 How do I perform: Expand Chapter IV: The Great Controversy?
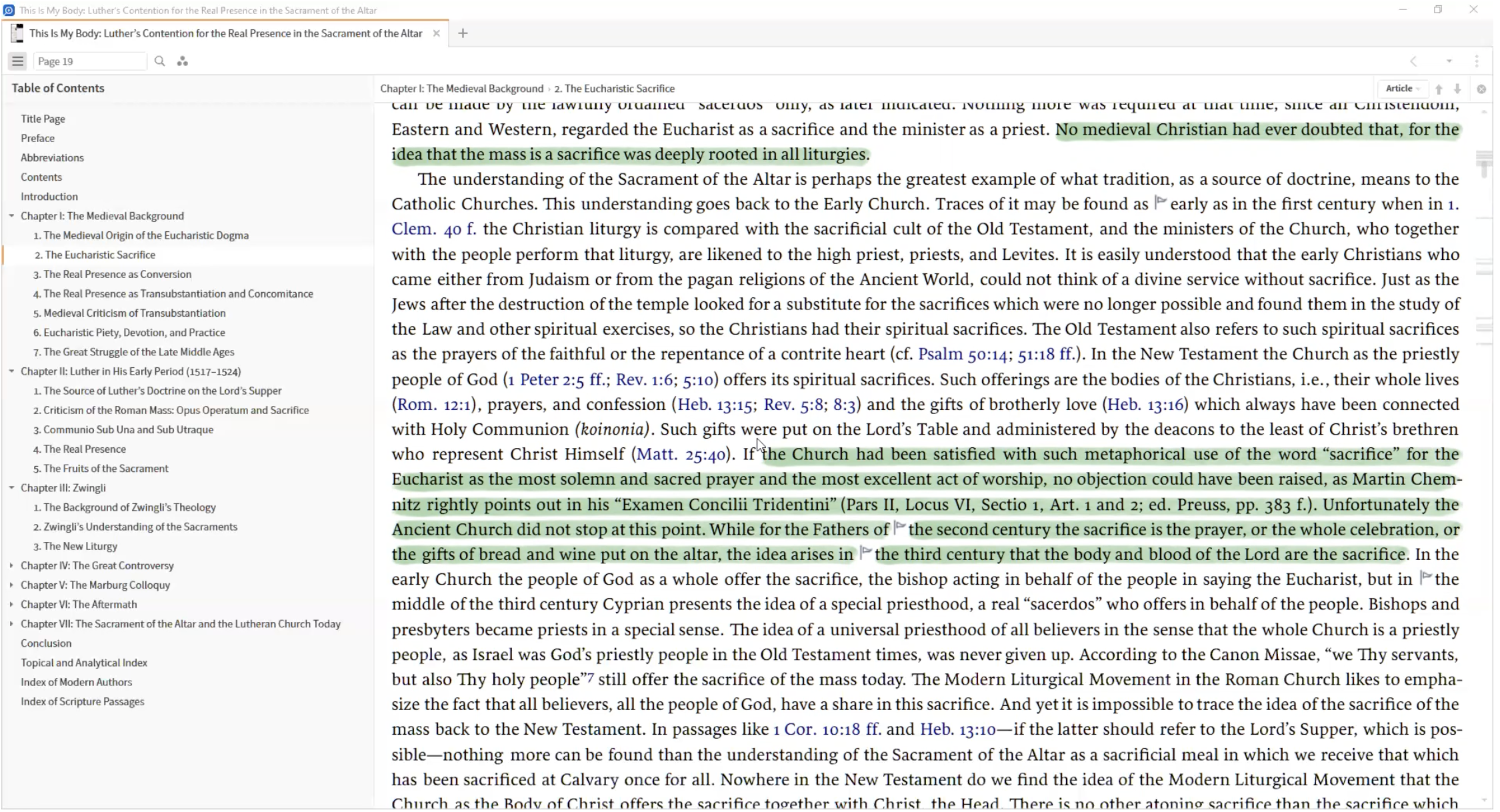11,565
